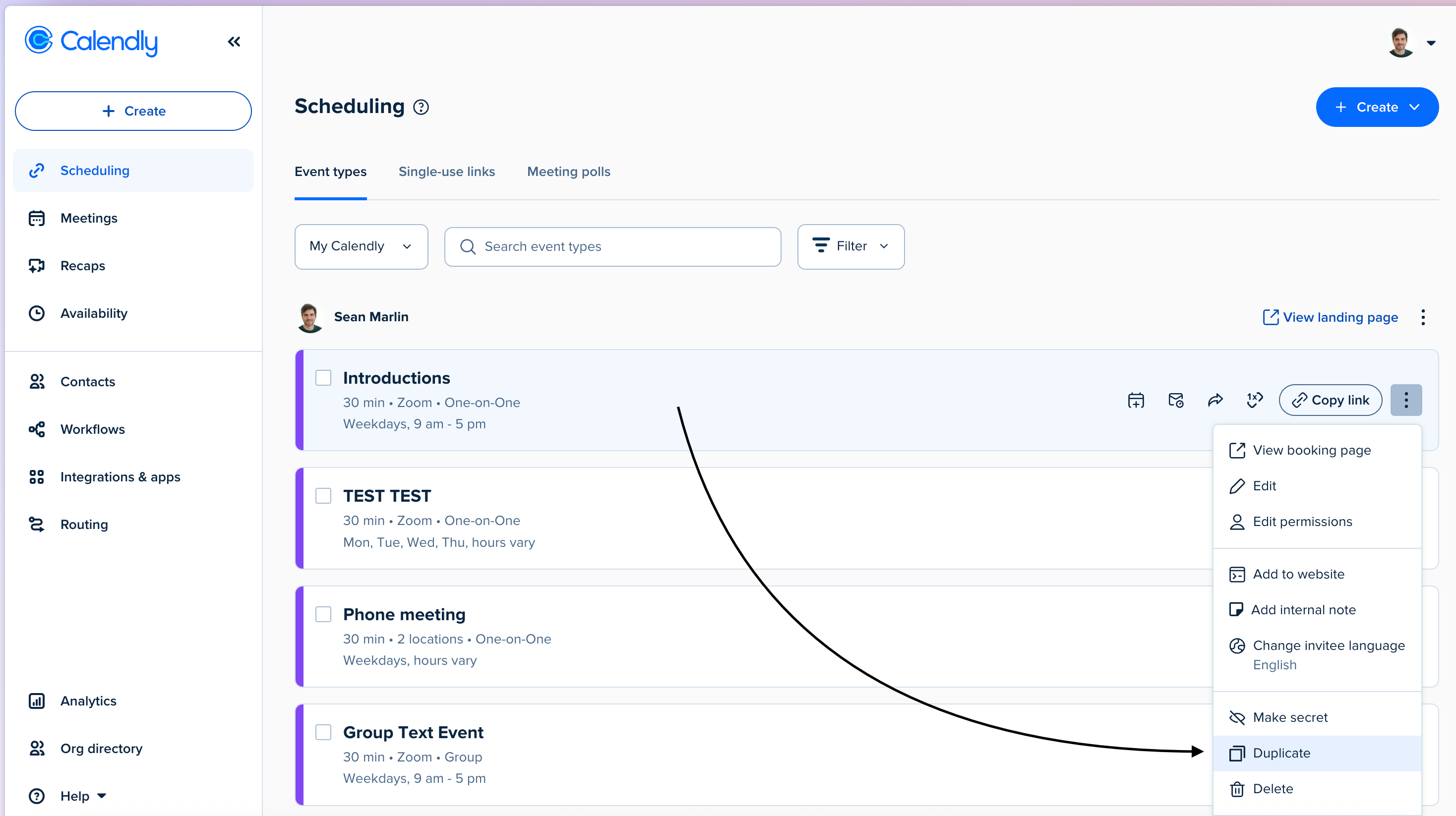
Task: Select Edit permissions menu item
Action: pyautogui.click(x=1317, y=522)
